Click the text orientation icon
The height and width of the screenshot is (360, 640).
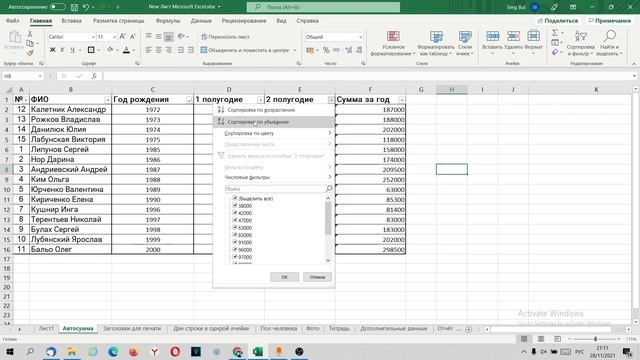click(182, 37)
